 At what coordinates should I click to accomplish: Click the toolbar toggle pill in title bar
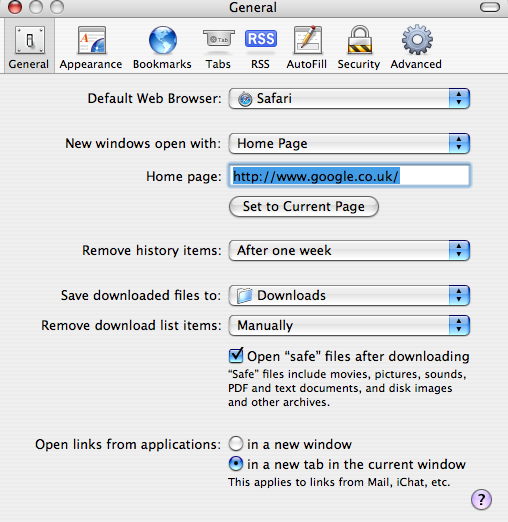click(490, 7)
